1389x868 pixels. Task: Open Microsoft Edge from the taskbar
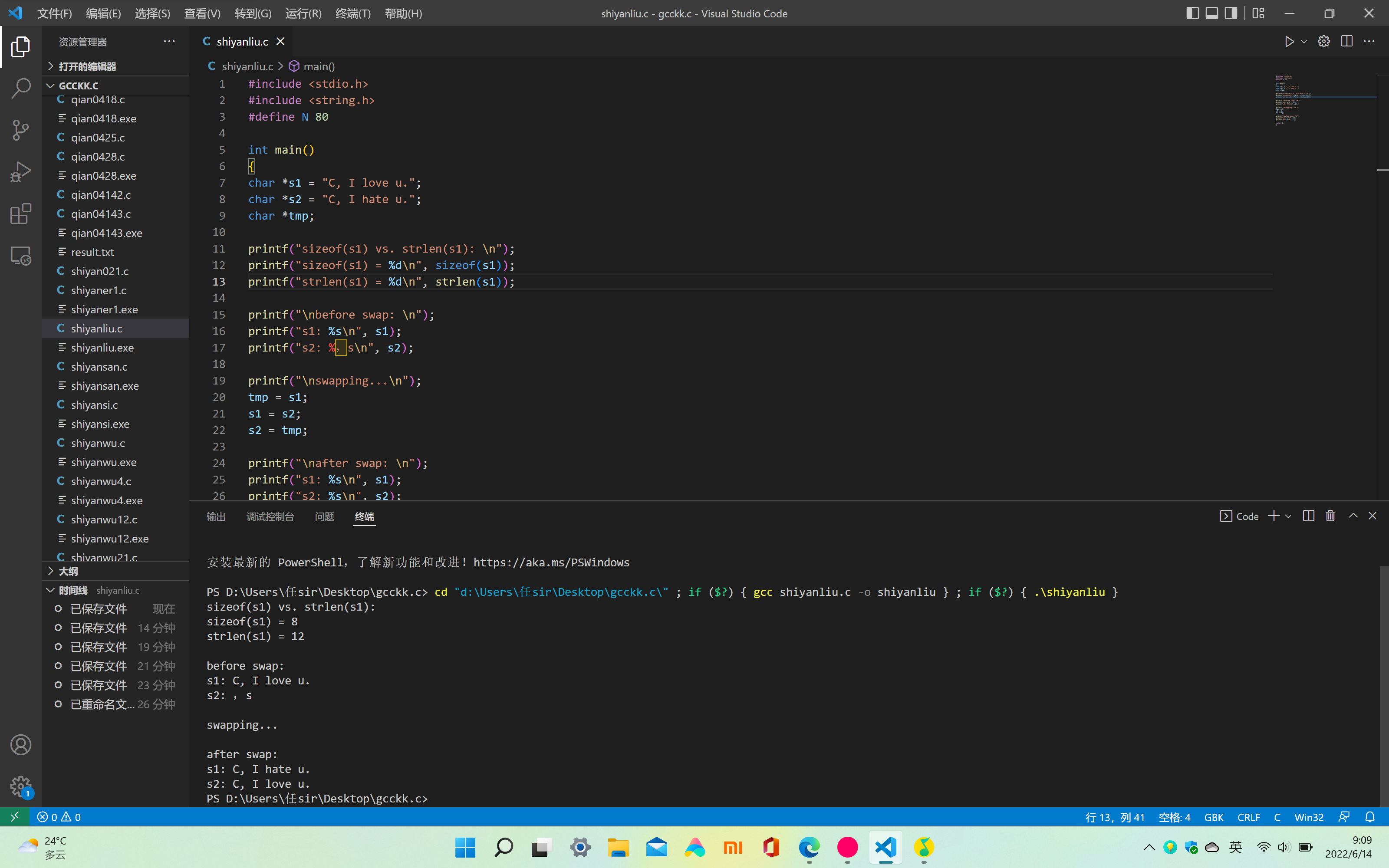click(809, 847)
